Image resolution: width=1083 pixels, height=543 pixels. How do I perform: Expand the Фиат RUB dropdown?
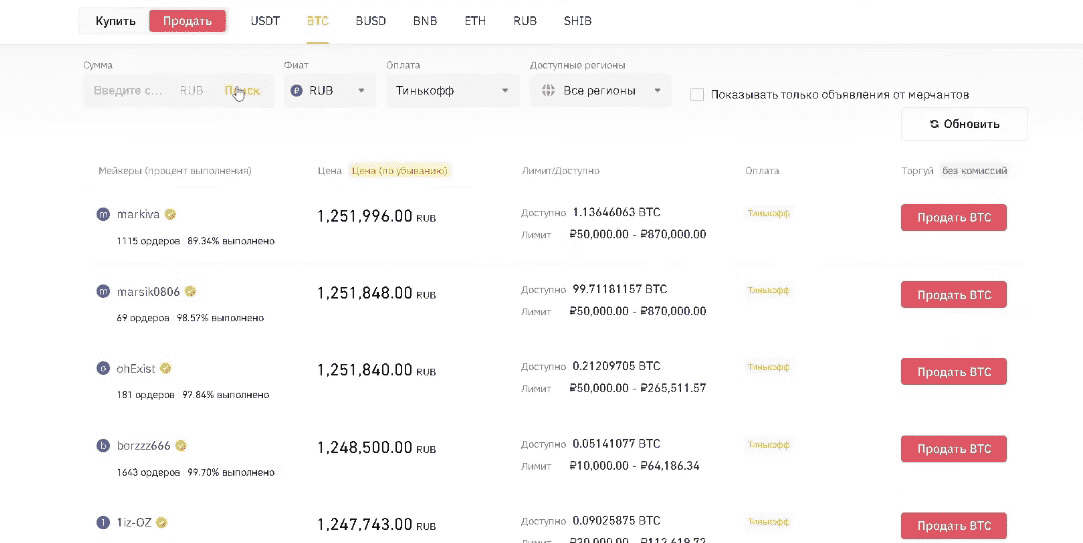[329, 90]
